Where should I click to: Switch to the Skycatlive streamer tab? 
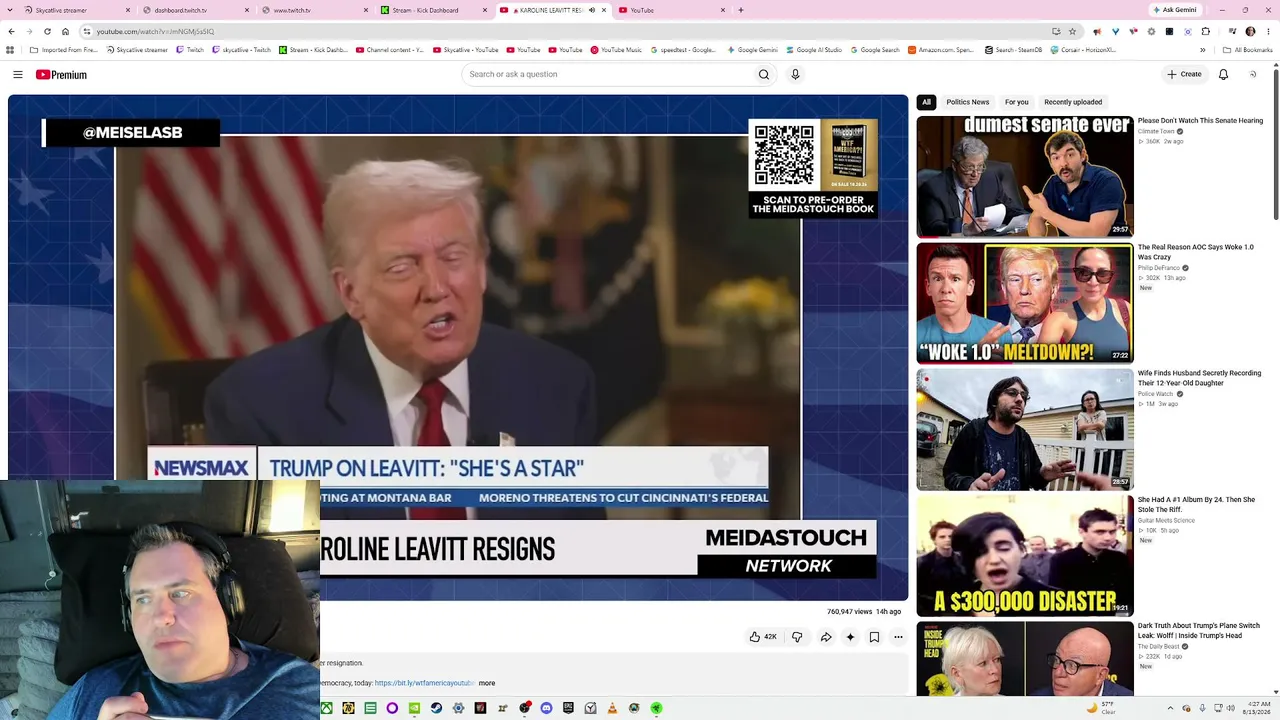click(75, 10)
